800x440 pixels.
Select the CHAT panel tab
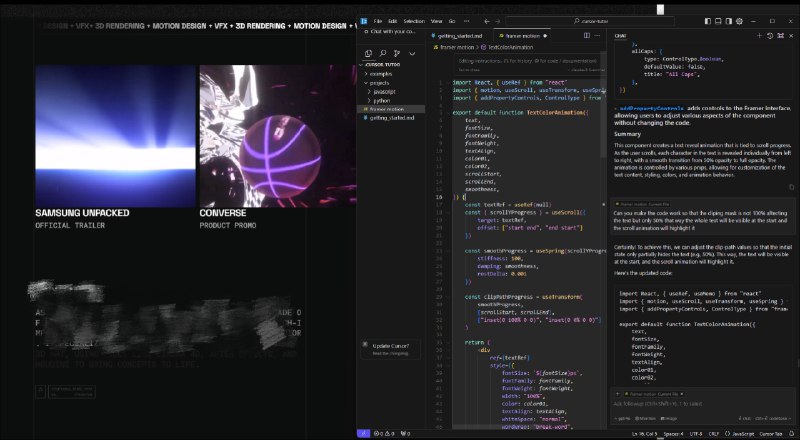click(x=620, y=36)
